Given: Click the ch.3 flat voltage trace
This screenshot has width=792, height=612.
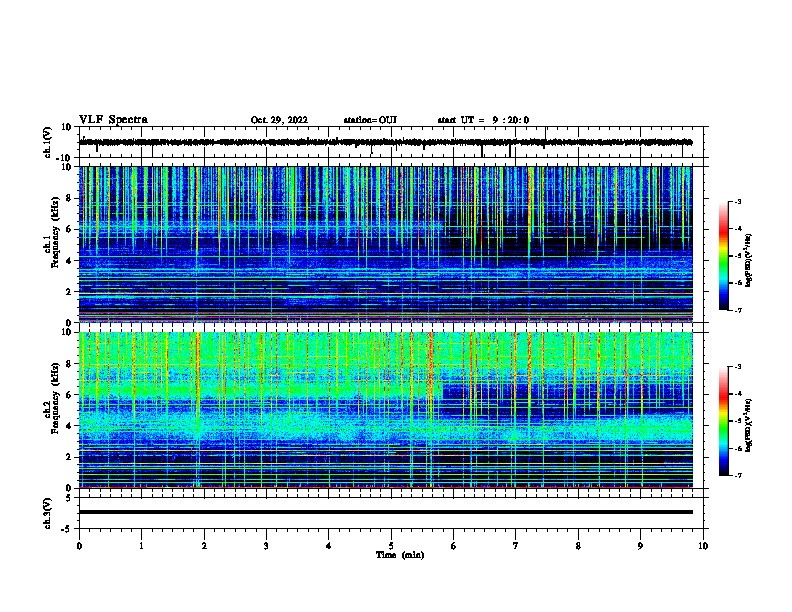Looking at the screenshot, I should [386, 512].
